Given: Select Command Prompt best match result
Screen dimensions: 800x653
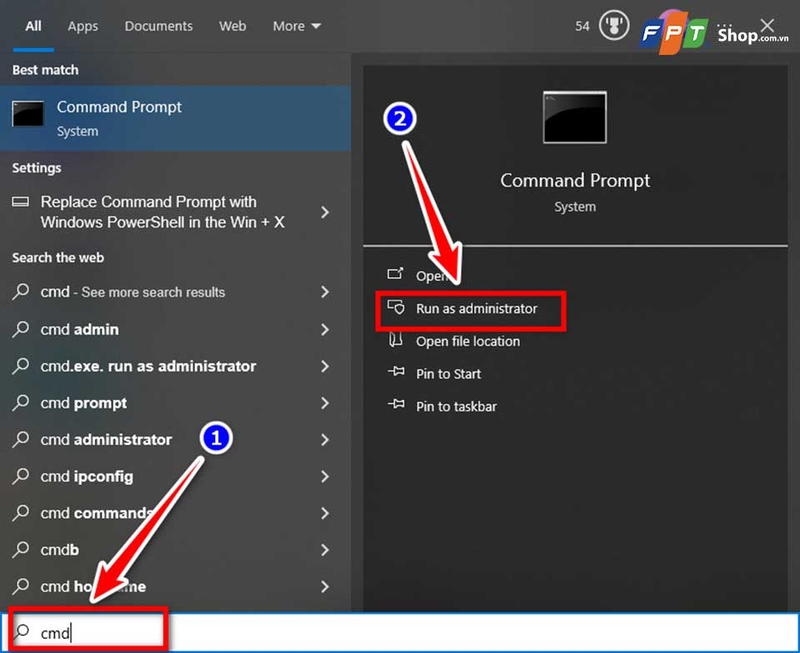Looking at the screenshot, I should click(x=175, y=118).
